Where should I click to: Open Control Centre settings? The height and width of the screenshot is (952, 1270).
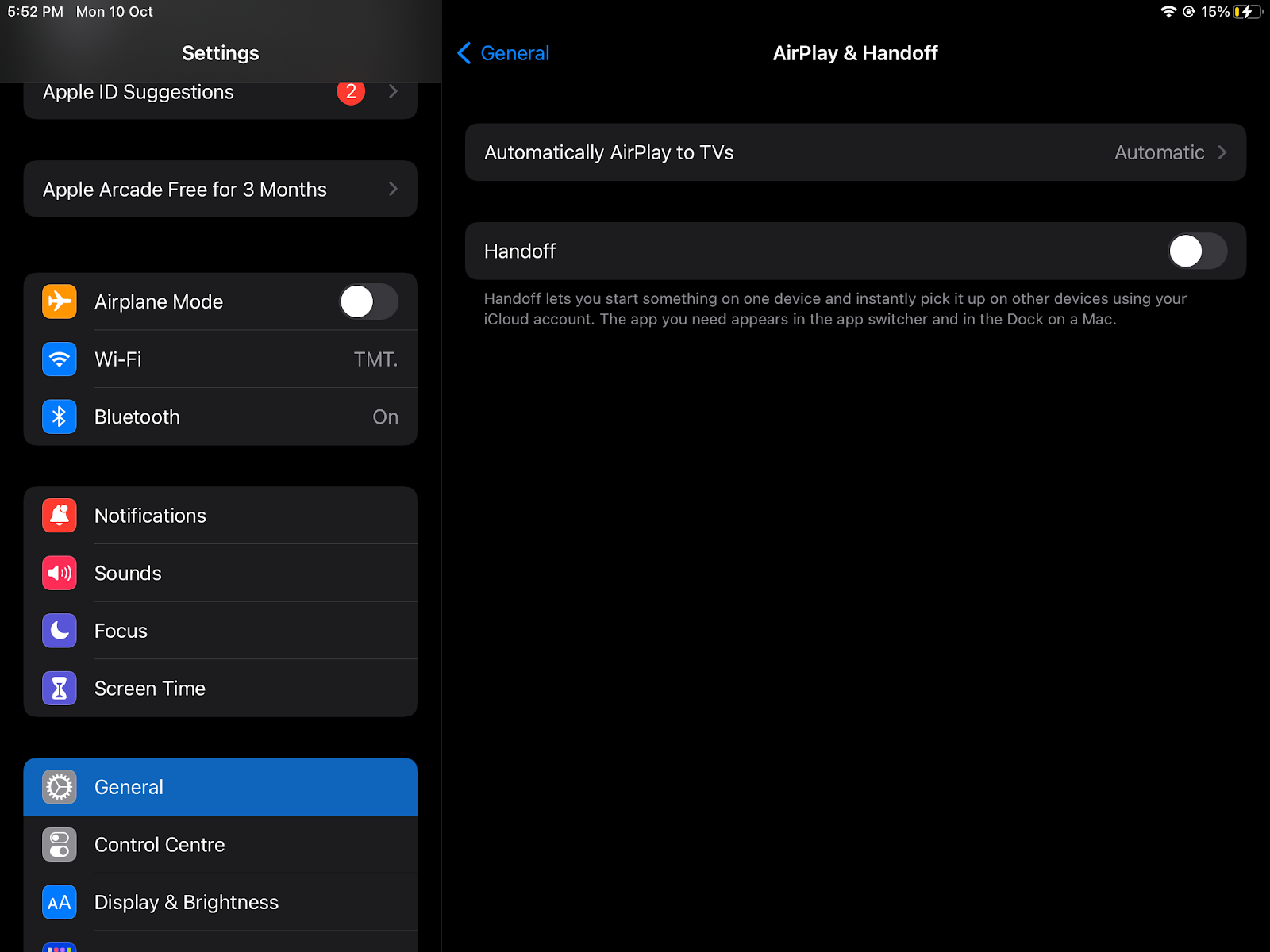(221, 845)
